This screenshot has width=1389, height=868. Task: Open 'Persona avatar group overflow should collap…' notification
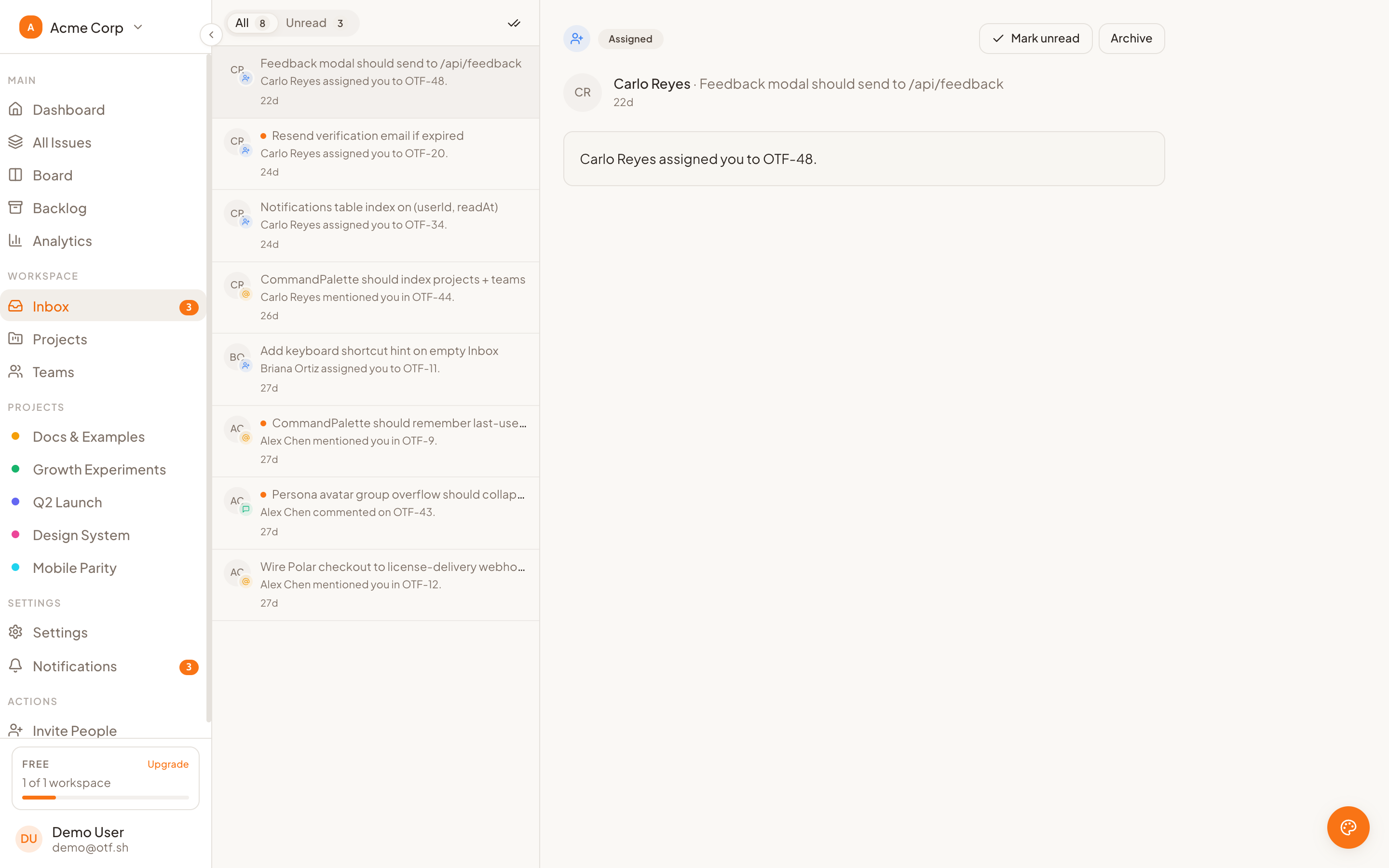click(x=375, y=513)
